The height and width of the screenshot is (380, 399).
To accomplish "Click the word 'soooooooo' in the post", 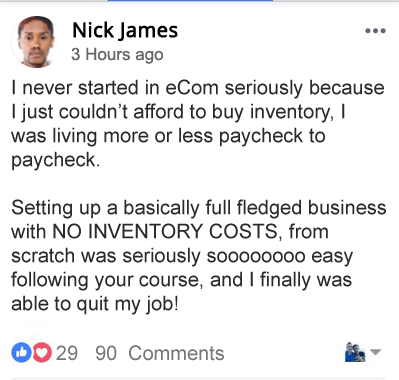I will click(x=256, y=256).
